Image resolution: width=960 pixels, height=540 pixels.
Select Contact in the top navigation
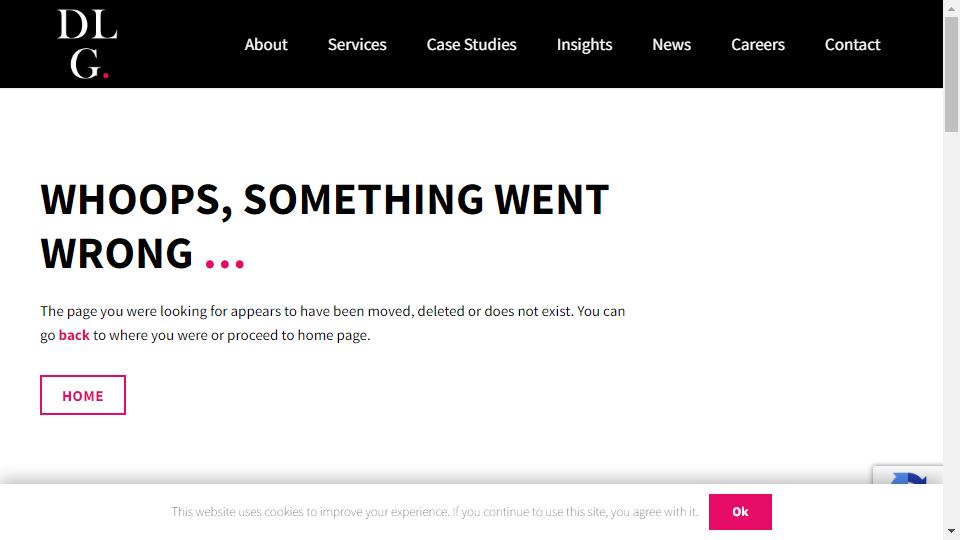point(852,45)
